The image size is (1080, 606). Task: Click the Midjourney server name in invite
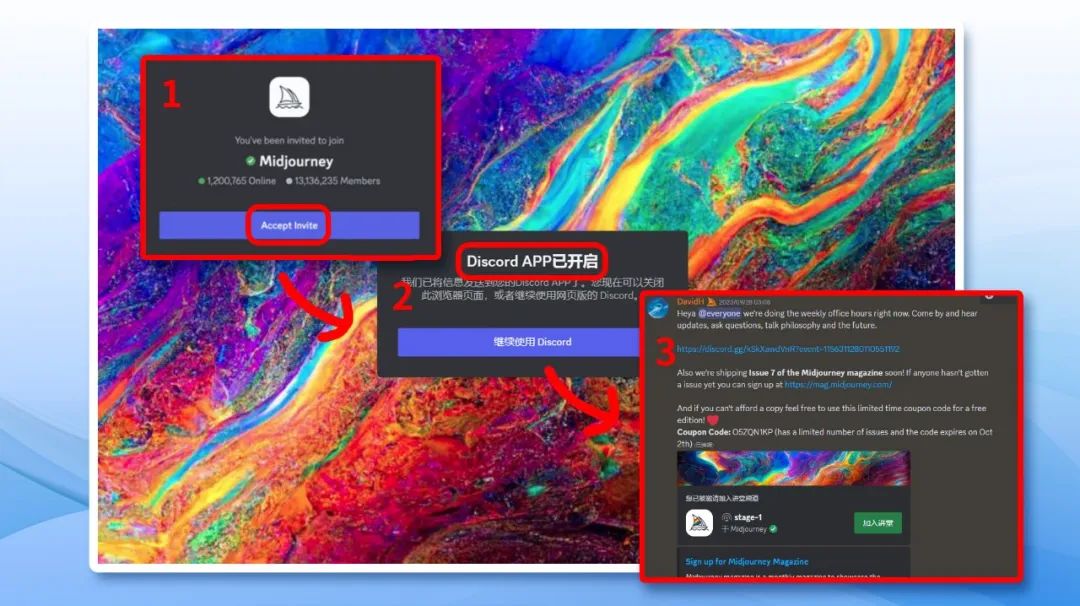(x=295, y=161)
